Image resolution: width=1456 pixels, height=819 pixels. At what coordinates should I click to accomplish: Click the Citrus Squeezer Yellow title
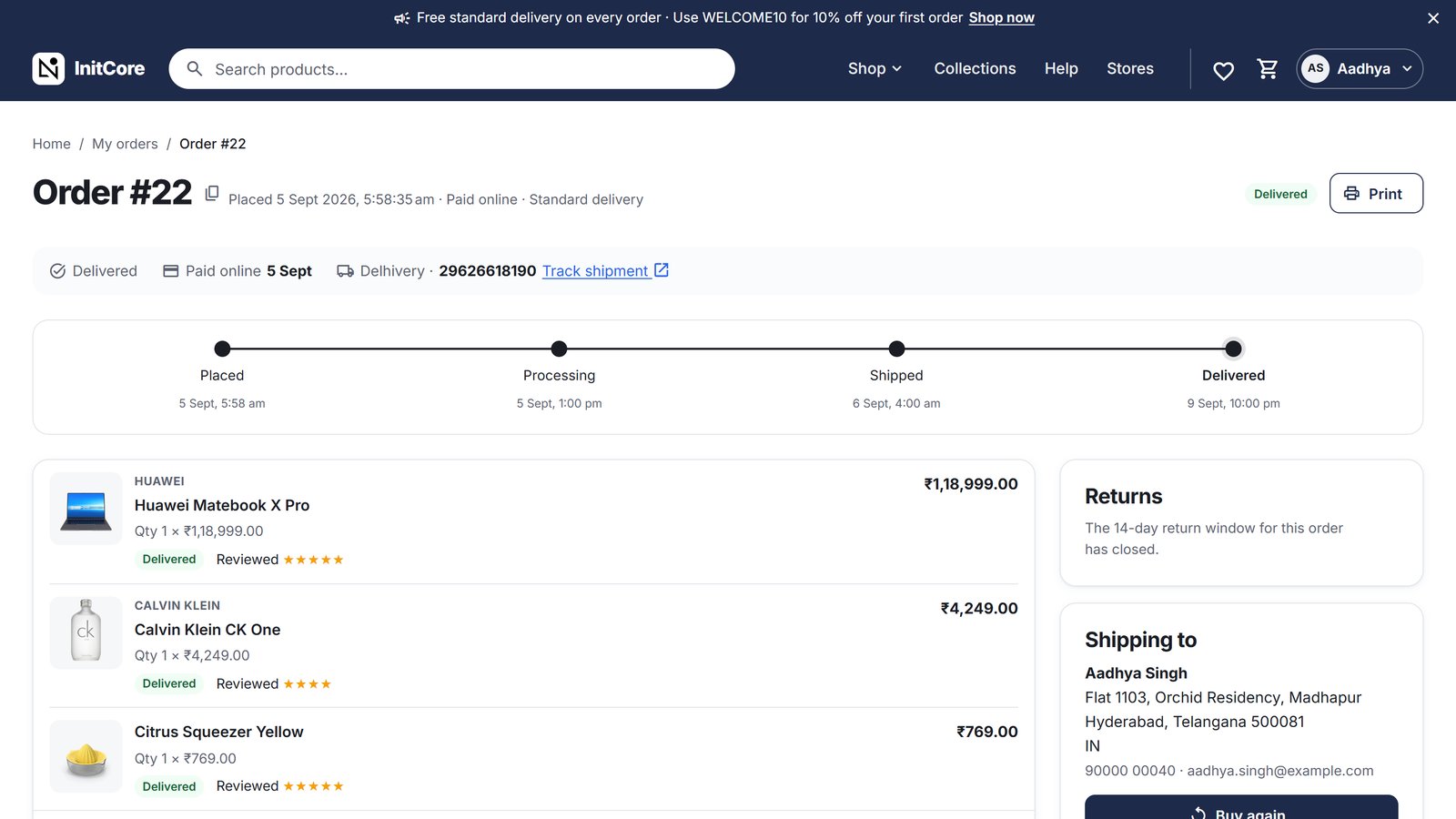(219, 732)
